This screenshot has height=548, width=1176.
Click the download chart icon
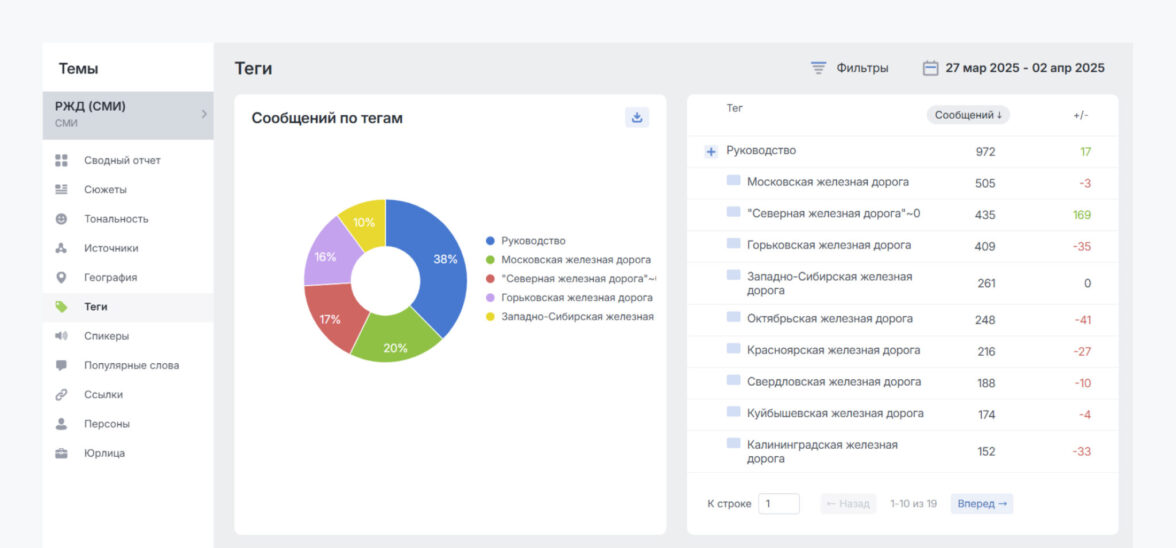[x=637, y=117]
